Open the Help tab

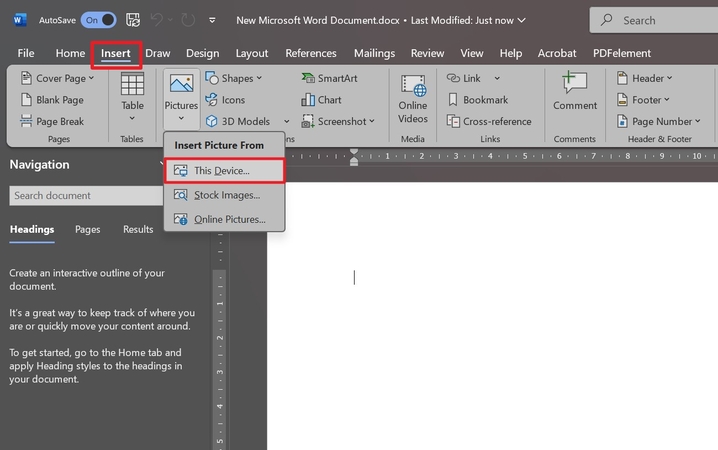pos(511,53)
